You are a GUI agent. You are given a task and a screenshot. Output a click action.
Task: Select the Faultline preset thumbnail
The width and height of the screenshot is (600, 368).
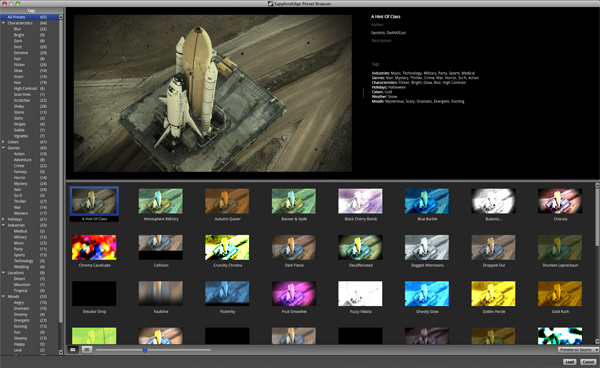(161, 294)
